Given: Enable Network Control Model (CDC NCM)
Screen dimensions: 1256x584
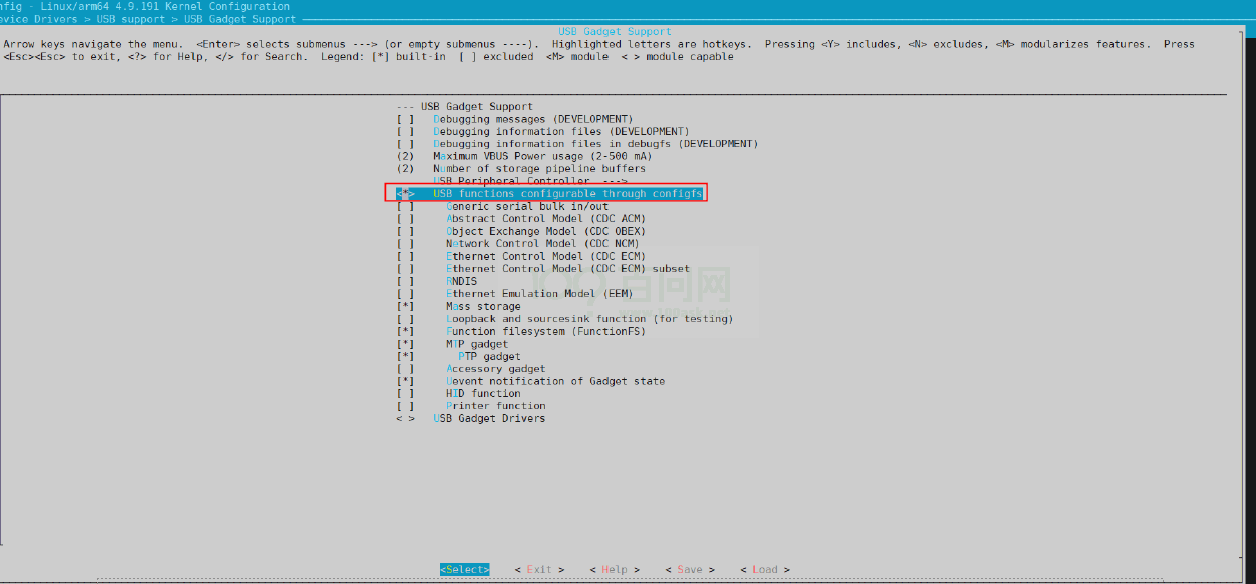Looking at the screenshot, I should 518,244.
